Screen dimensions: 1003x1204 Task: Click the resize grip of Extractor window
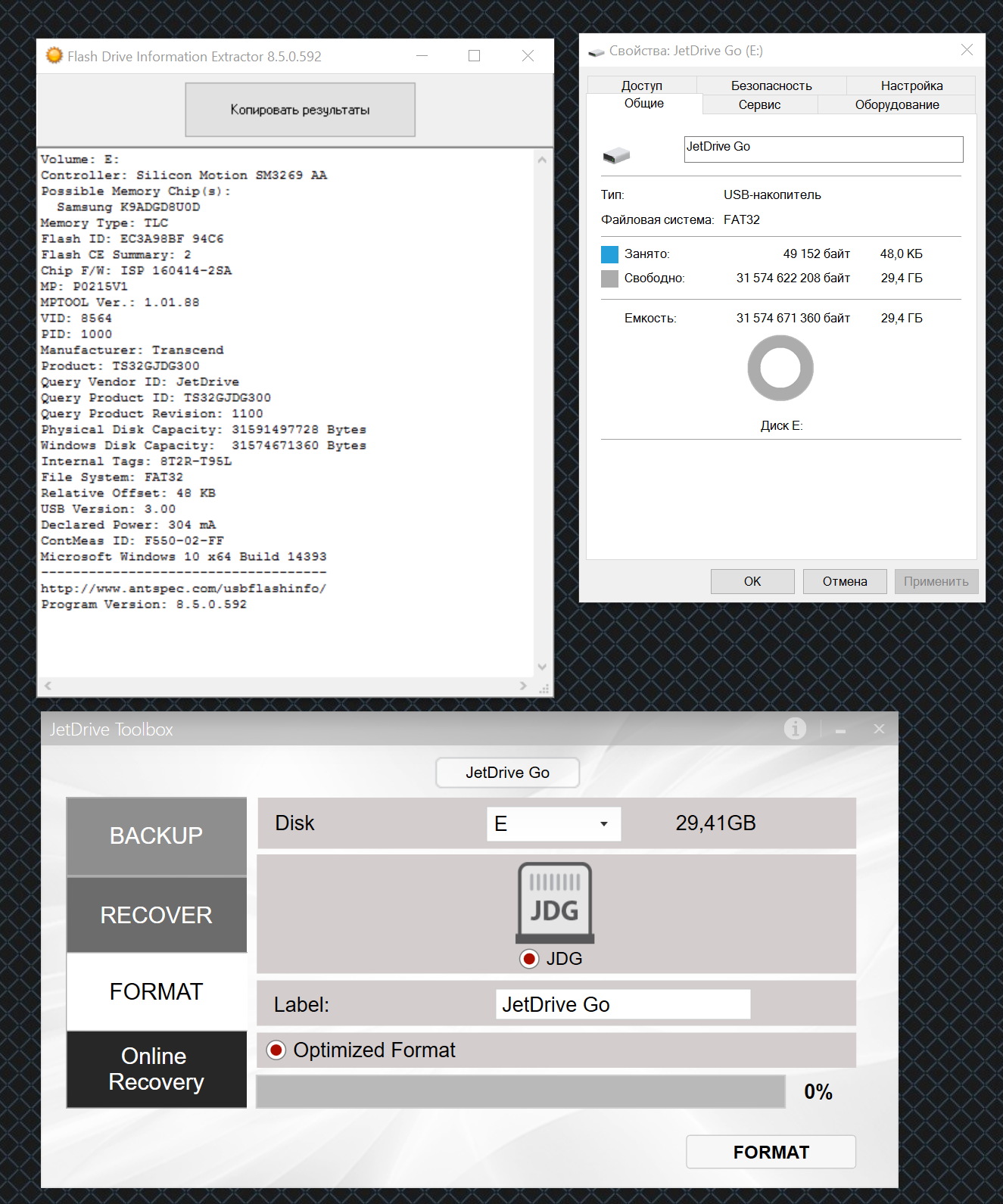pos(544,688)
